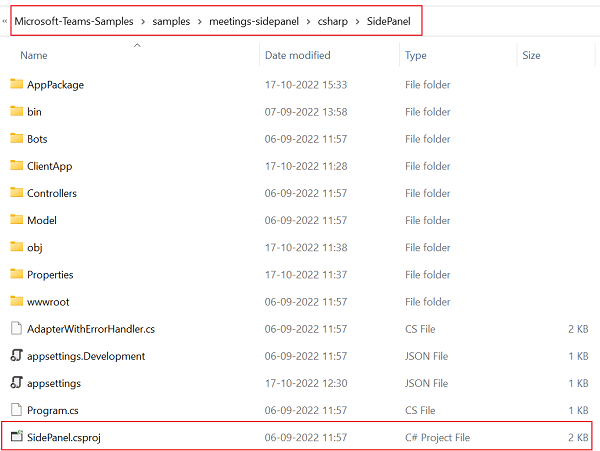Screen dimensions: 600x451
Task: Select the appsettings file name
Action: pos(54,383)
